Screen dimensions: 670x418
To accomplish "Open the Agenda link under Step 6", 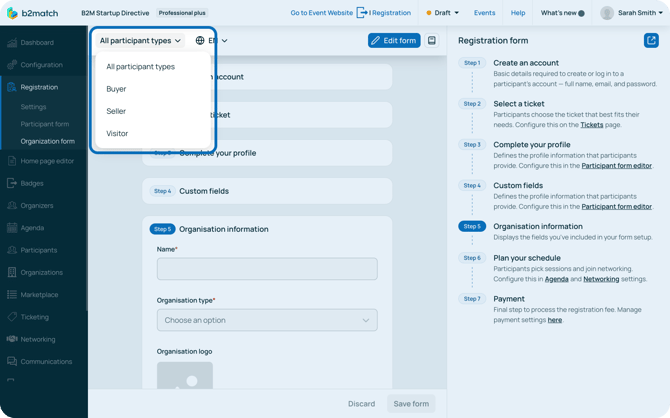I will [556, 279].
